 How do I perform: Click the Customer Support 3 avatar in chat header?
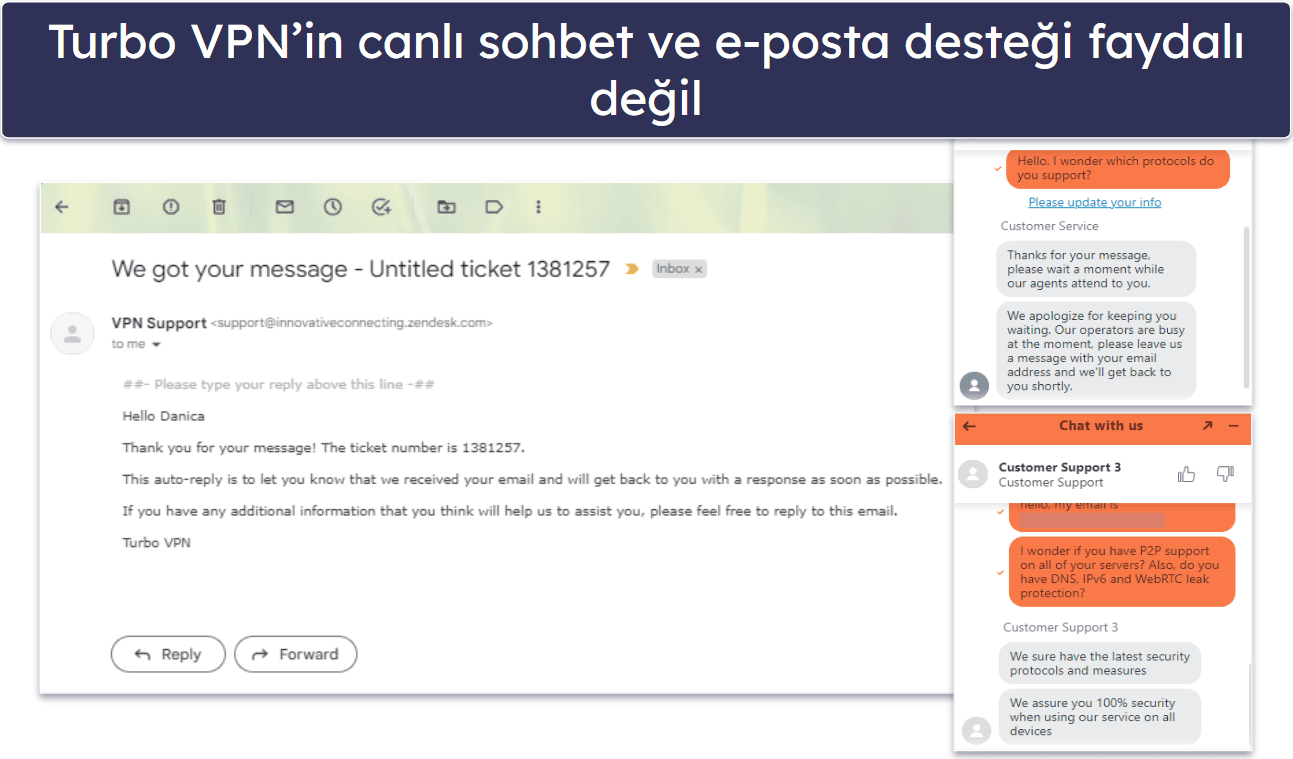tap(973, 474)
